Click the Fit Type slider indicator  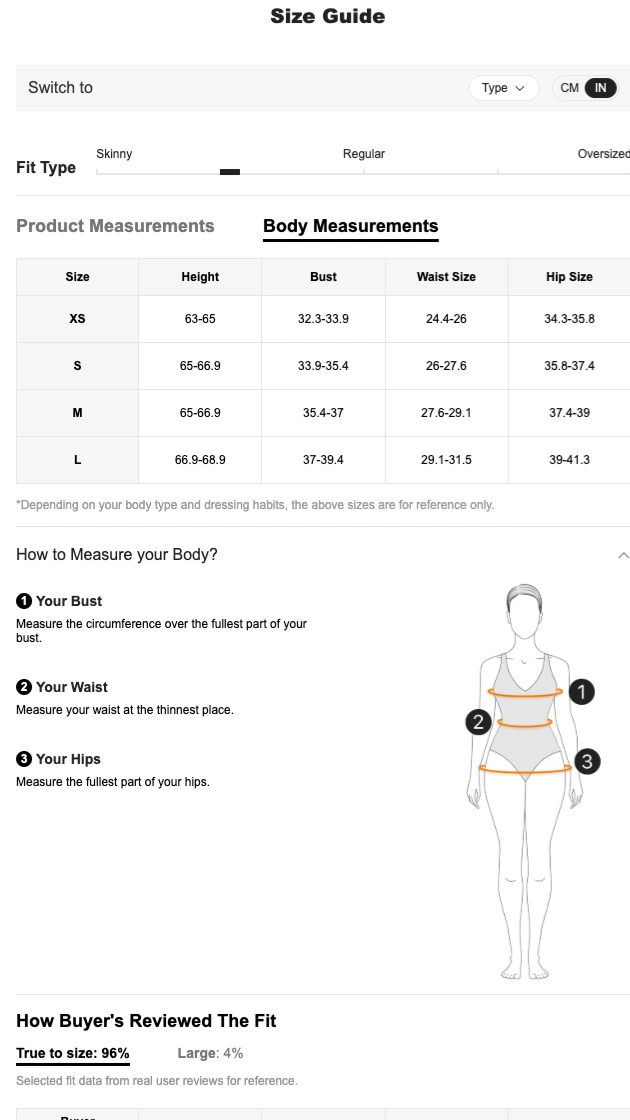(230, 172)
